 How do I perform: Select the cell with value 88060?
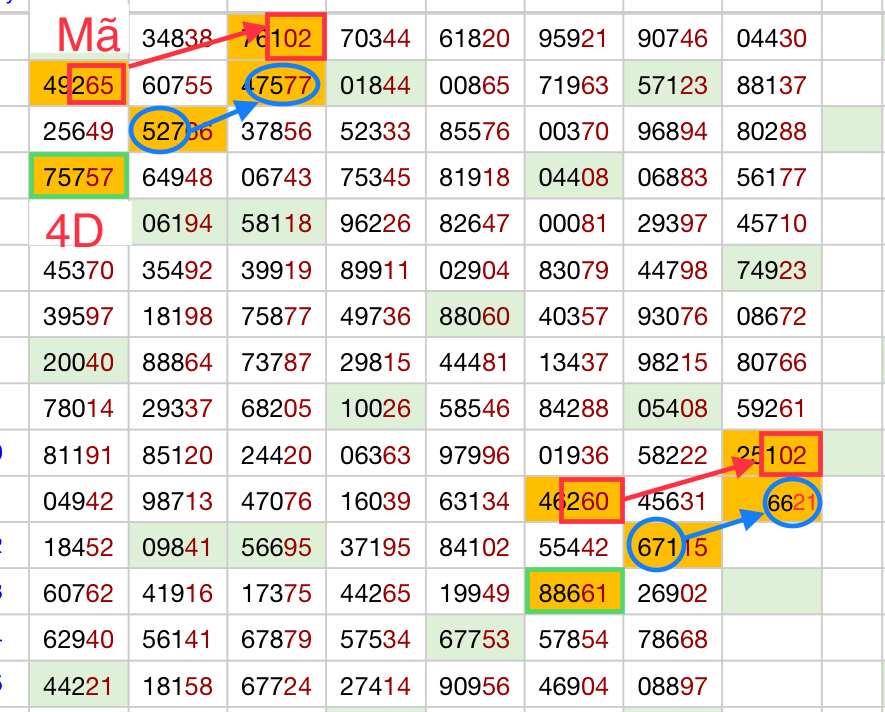click(475, 317)
